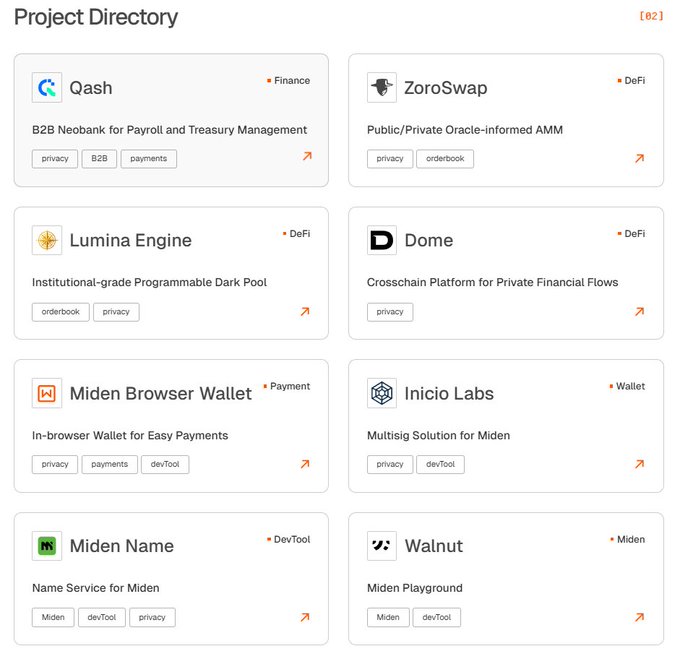Select the B2B tag on Qash card
The image size is (680, 659).
tap(99, 159)
